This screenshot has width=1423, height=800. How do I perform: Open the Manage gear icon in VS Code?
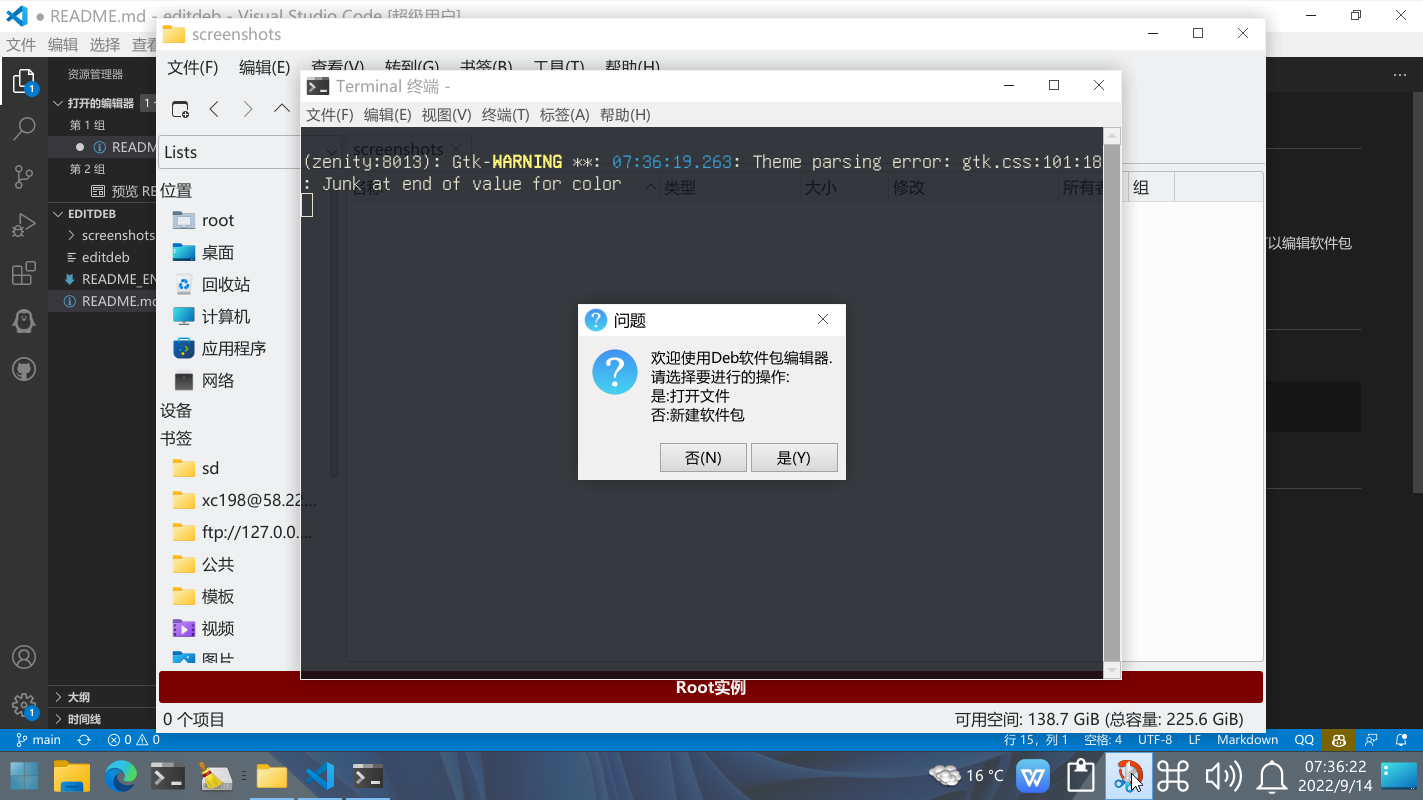[24, 705]
